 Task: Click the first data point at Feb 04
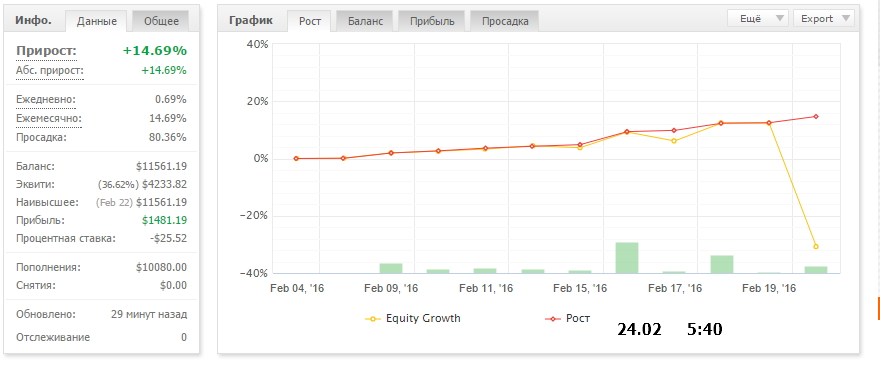(x=296, y=159)
